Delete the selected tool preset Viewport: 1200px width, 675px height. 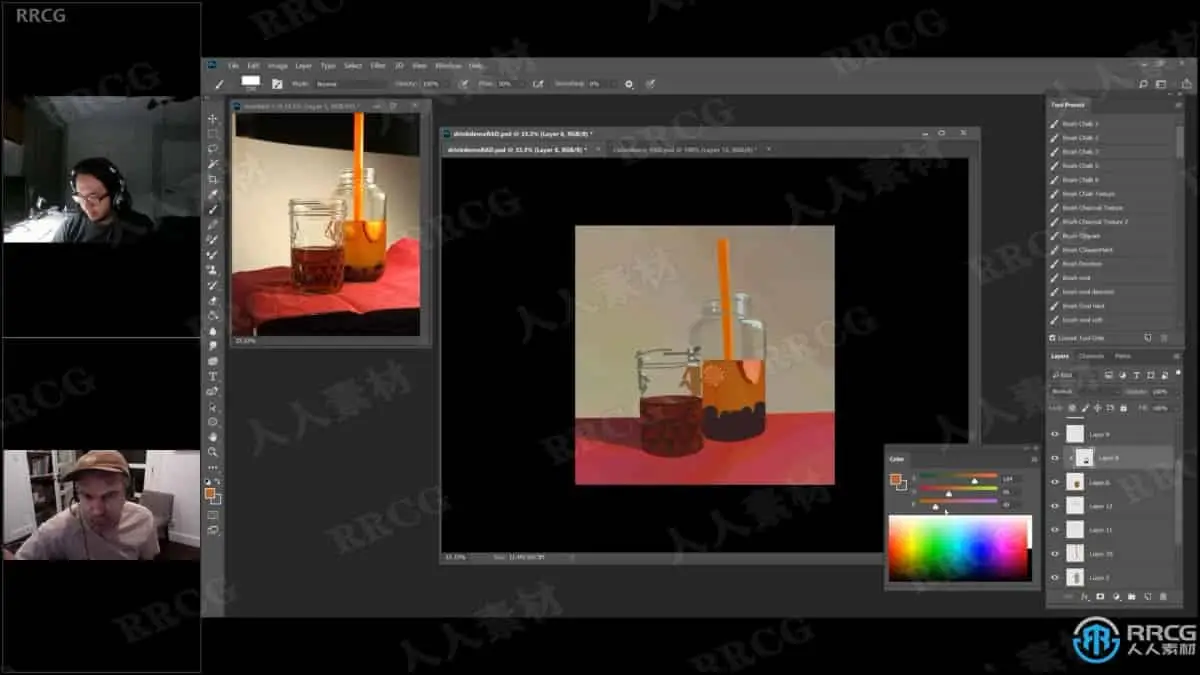click(1164, 338)
